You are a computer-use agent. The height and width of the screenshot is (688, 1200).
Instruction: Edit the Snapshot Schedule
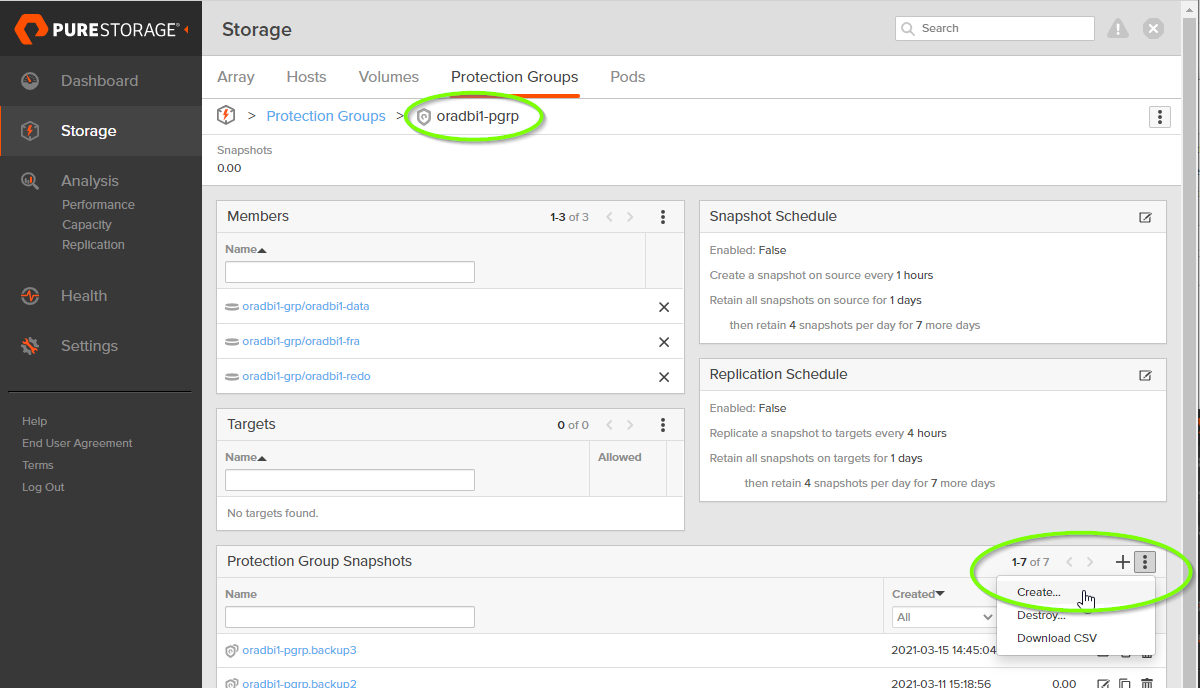(x=1145, y=217)
